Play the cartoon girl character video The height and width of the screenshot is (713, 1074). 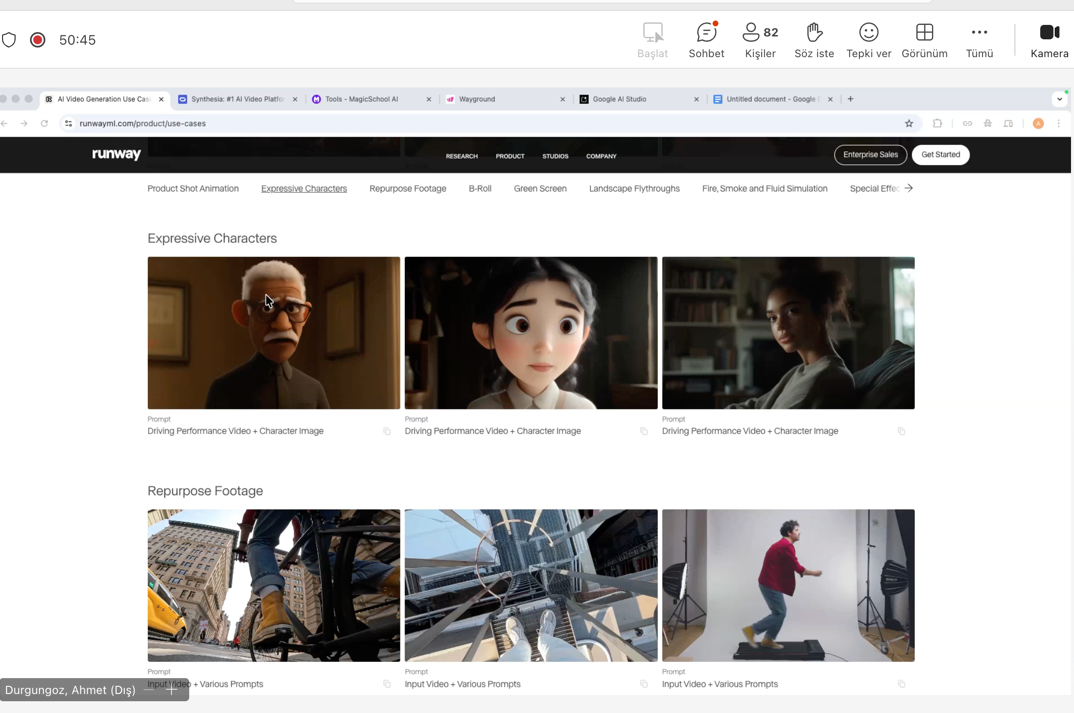click(x=531, y=333)
